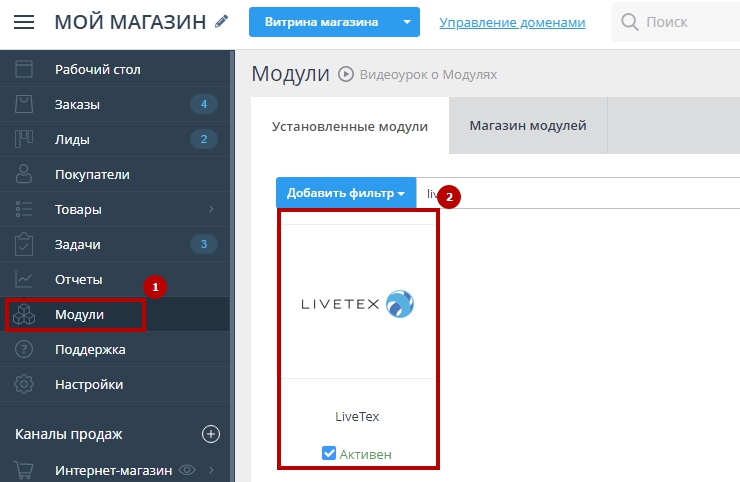Image resolution: width=740 pixels, height=482 pixels.
Task: Click the Задачи clipboard icon
Action: click(x=24, y=244)
